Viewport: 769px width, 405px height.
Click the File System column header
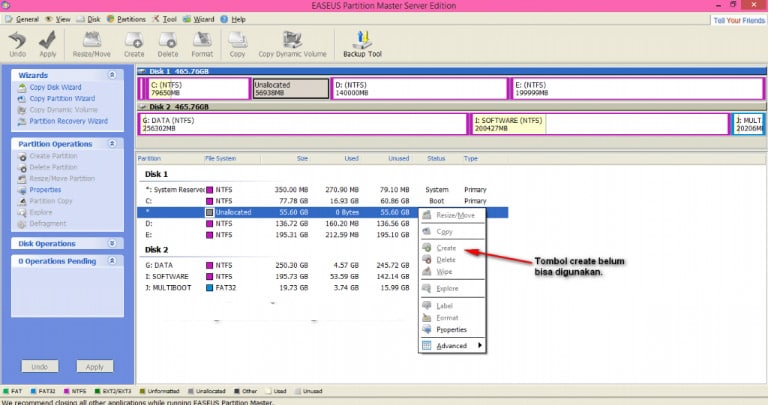click(x=220, y=158)
